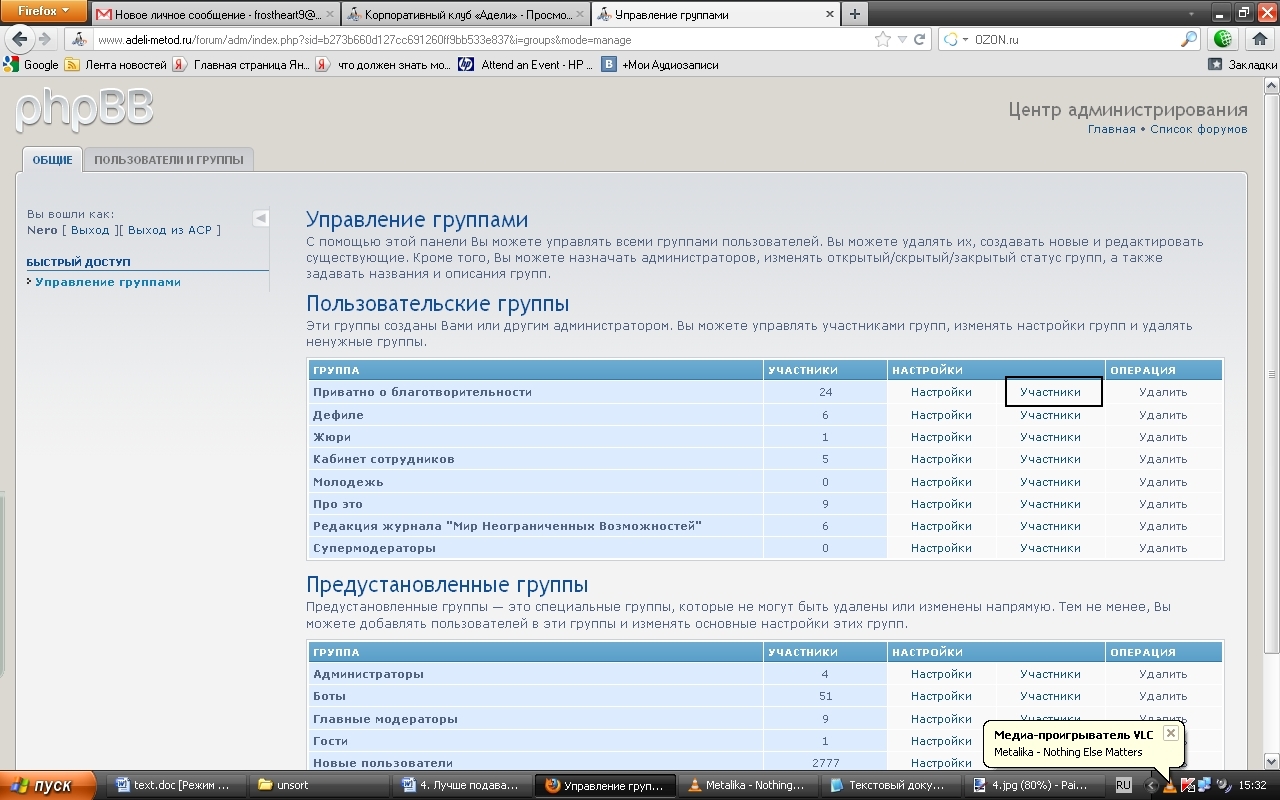Click the Выход из ACP link
The image size is (1280, 800).
[170, 230]
